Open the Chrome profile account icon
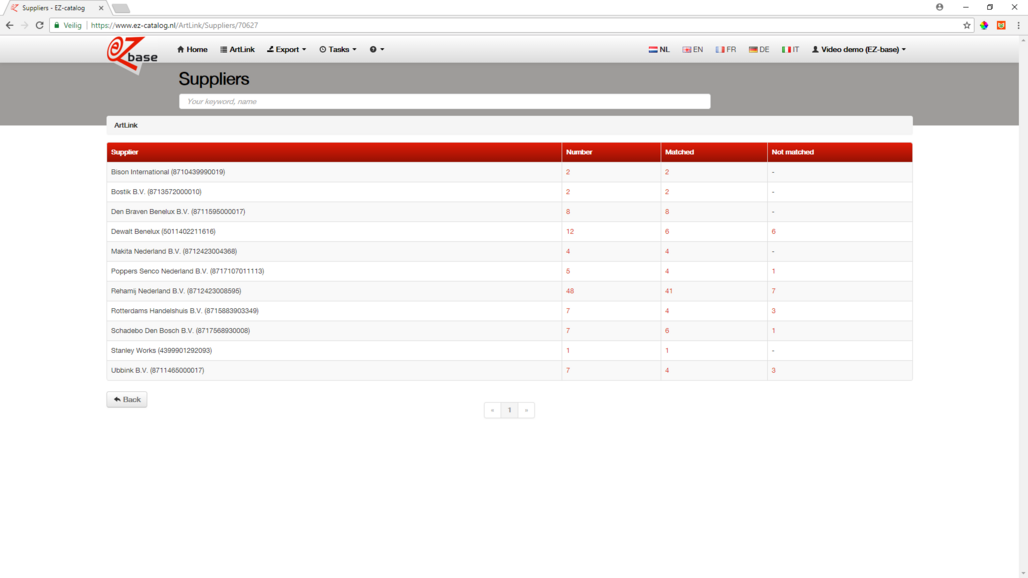 [939, 7]
